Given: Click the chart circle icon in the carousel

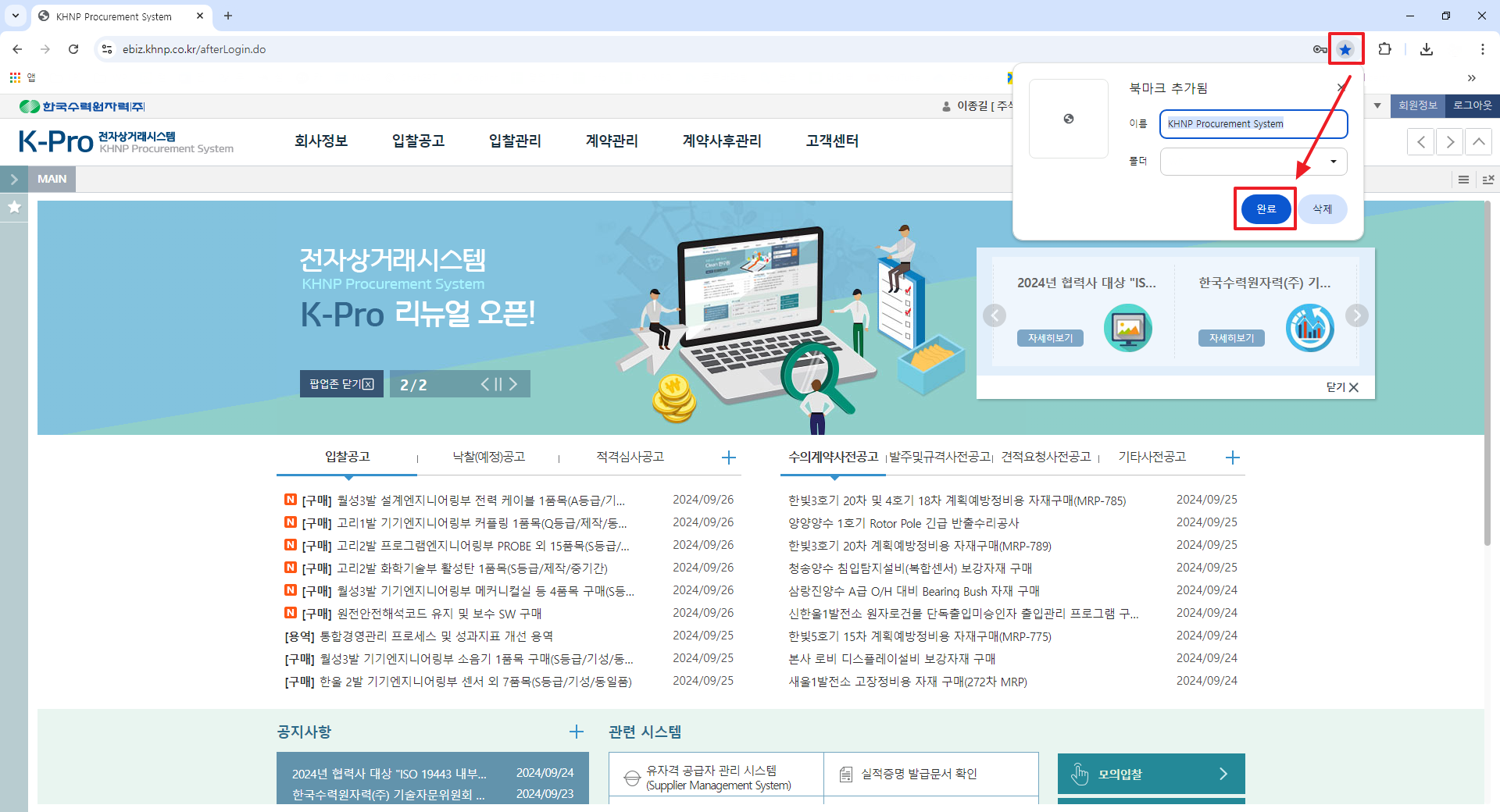Looking at the screenshot, I should pyautogui.click(x=1310, y=328).
